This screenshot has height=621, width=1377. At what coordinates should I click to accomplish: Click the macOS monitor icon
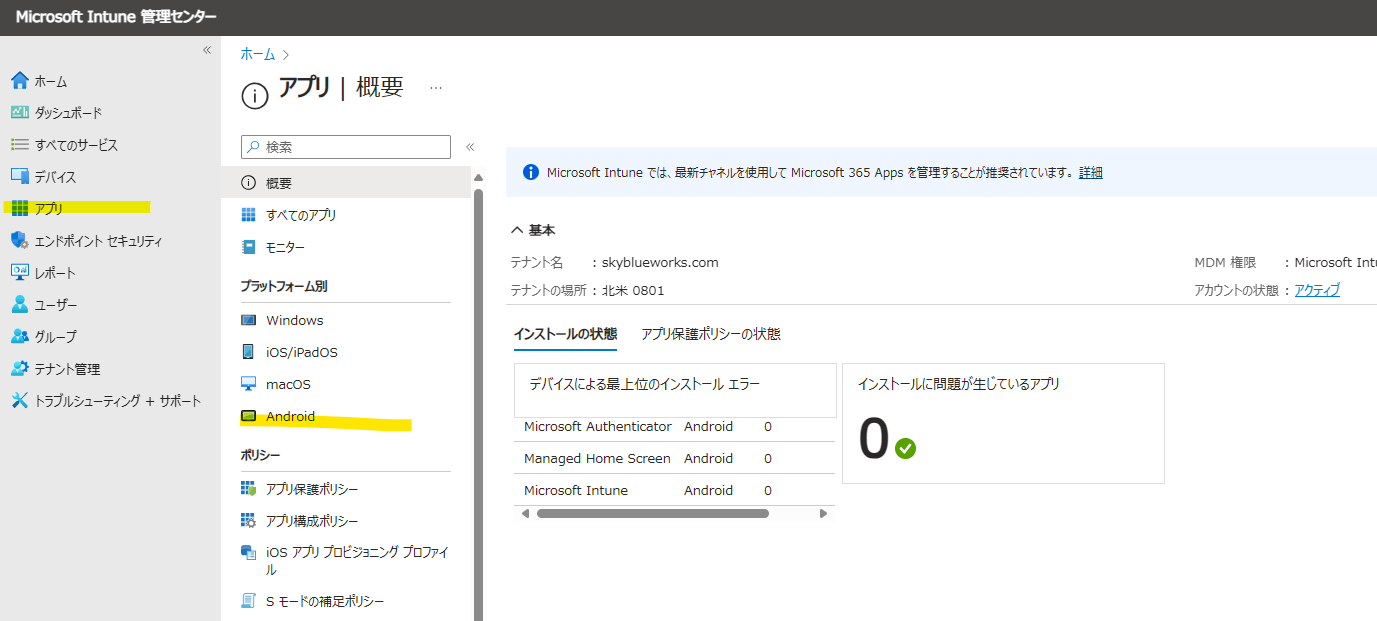click(x=249, y=384)
